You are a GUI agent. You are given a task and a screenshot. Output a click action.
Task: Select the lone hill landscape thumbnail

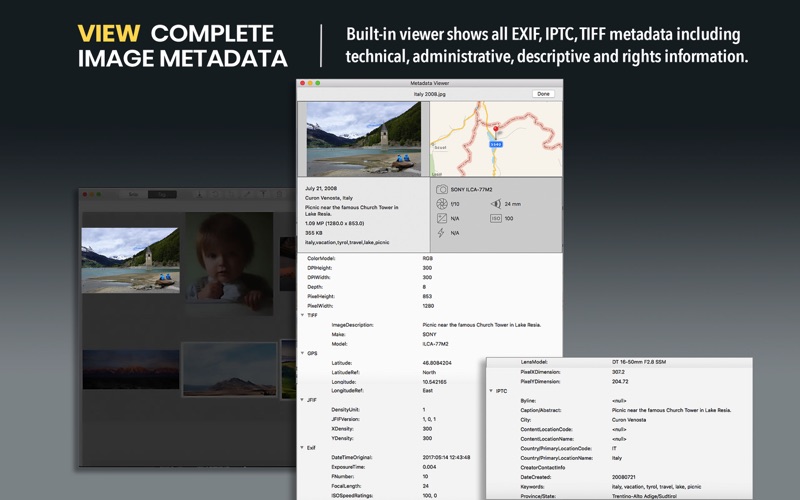230,369
